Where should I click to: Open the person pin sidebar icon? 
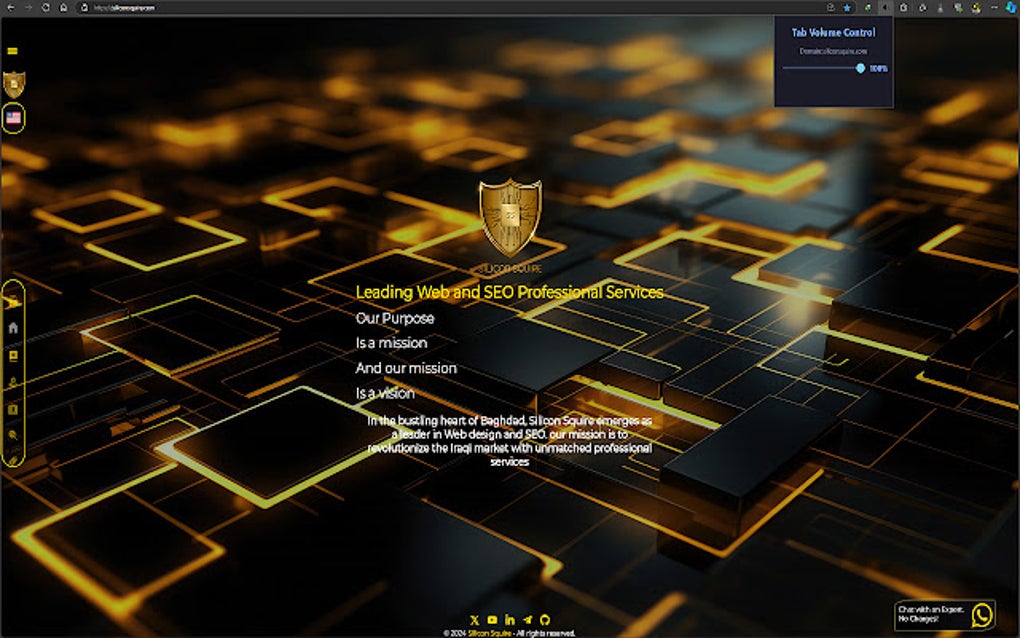[13, 382]
